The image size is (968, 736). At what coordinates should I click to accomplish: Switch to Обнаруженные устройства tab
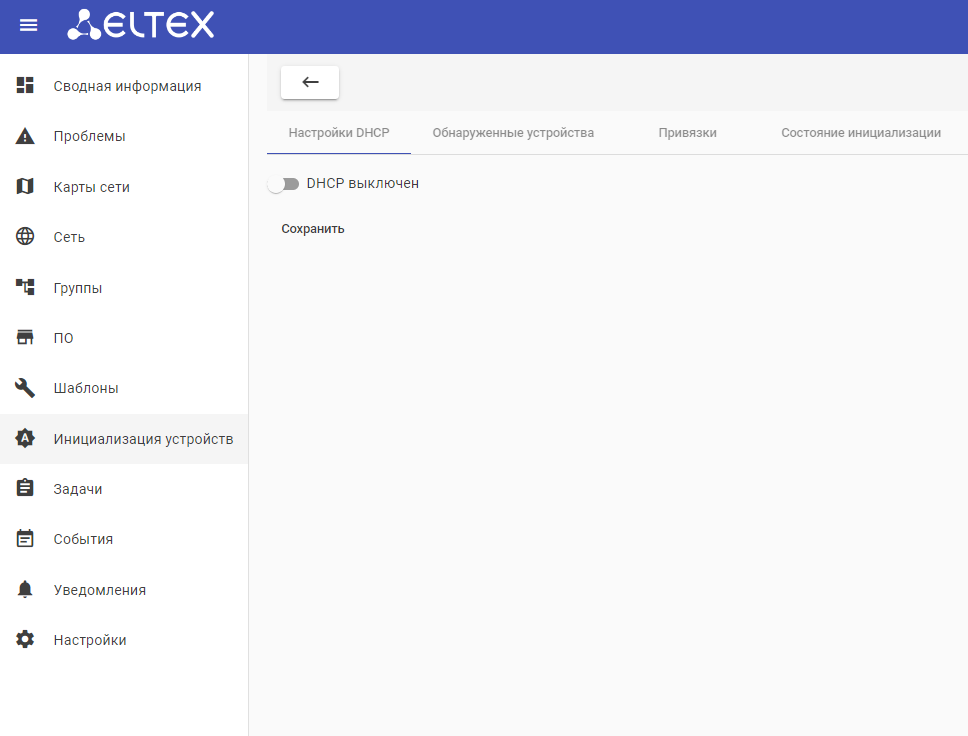coord(513,133)
